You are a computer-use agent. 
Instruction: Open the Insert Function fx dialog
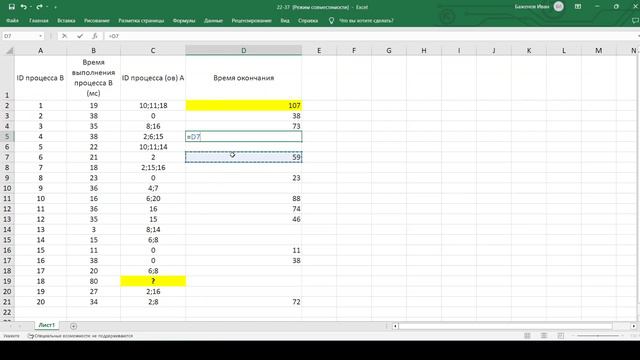95,36
